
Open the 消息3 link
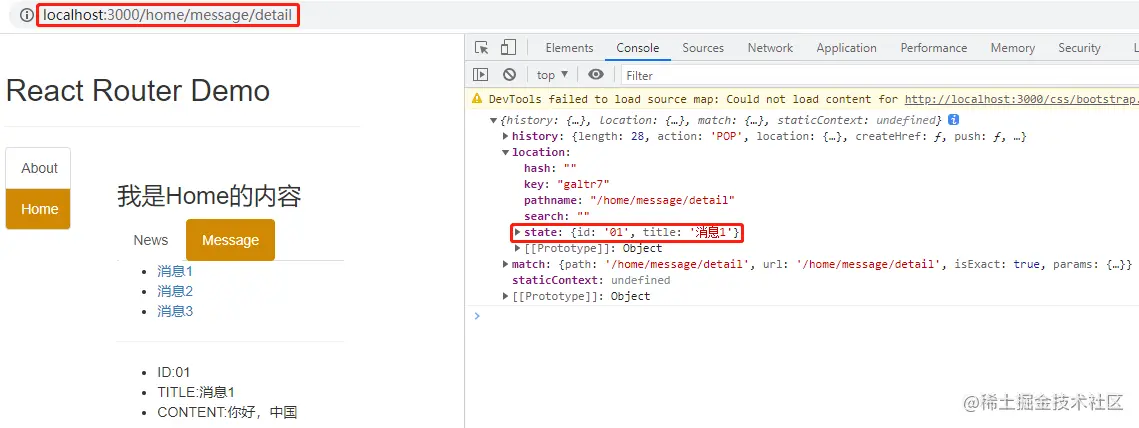[174, 312]
